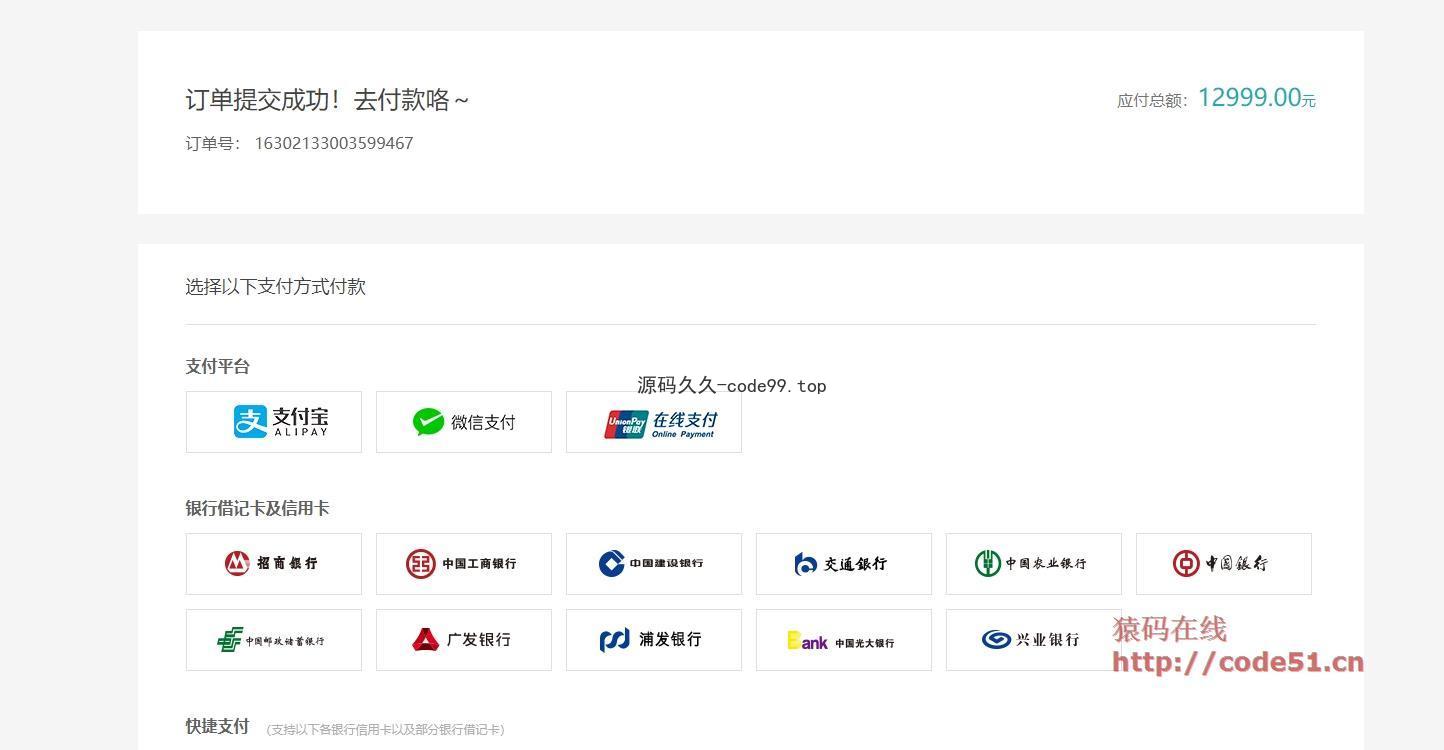Click the 银行借记卡及信用卡 section label
This screenshot has height=750, width=1444.
pos(257,508)
